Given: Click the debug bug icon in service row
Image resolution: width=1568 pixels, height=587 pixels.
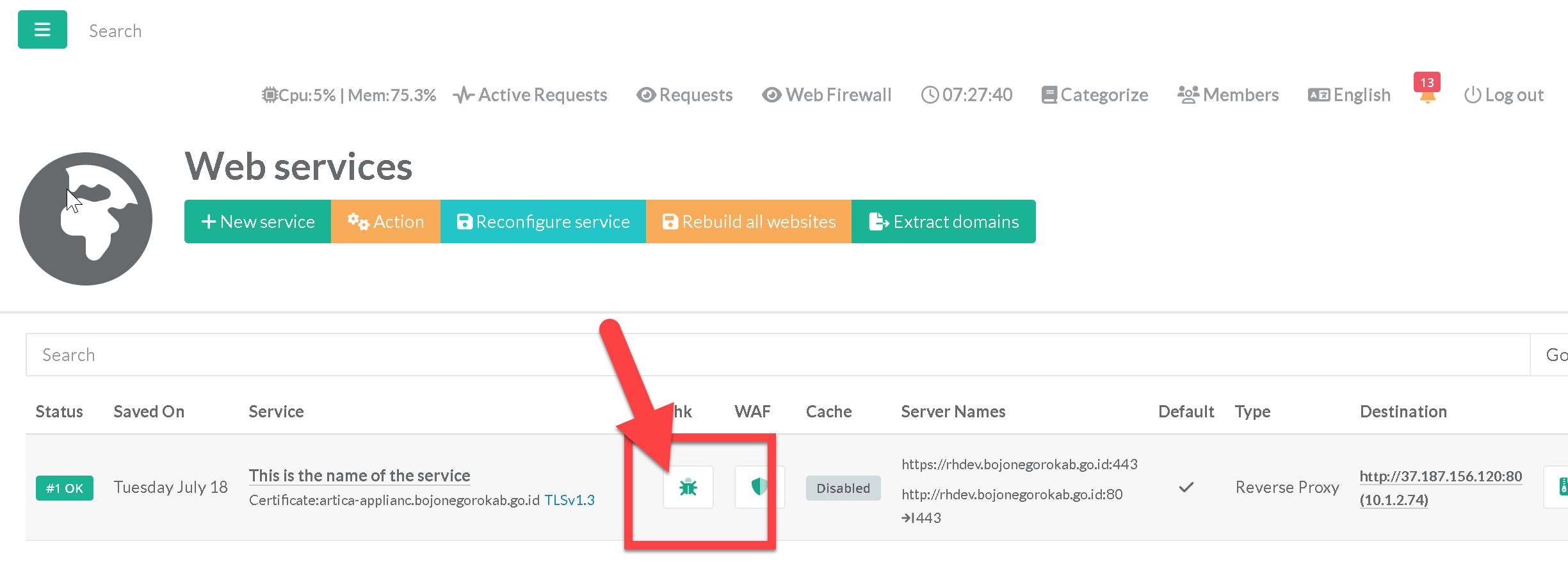Looking at the screenshot, I should pos(688,487).
